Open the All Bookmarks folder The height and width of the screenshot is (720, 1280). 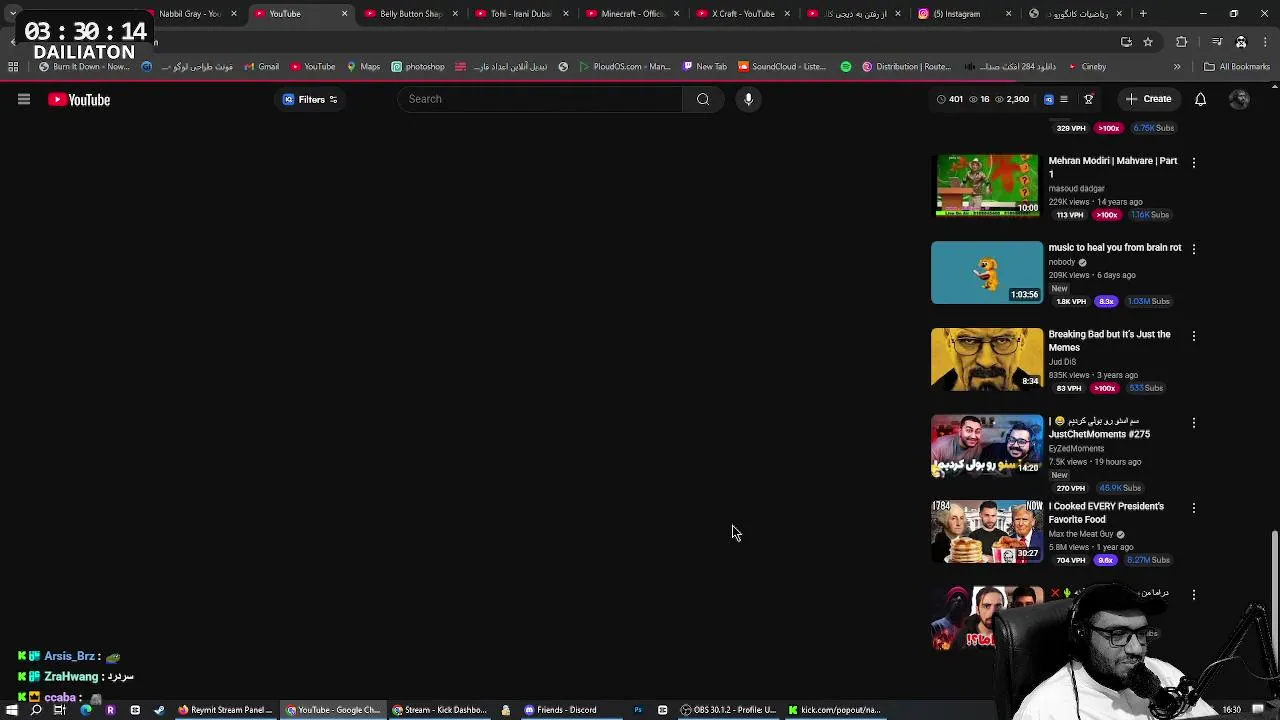[x=1237, y=67]
